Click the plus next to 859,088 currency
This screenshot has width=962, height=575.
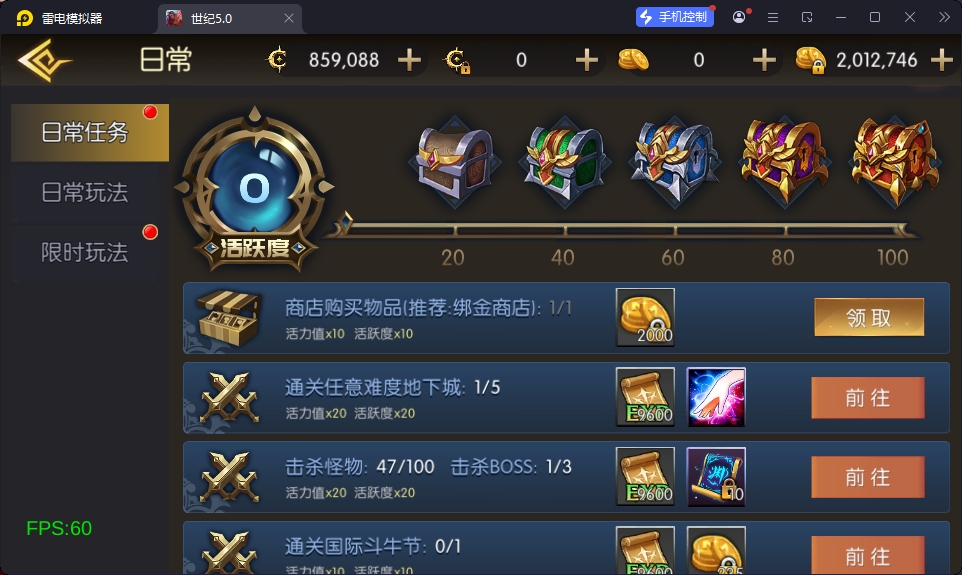[409, 60]
